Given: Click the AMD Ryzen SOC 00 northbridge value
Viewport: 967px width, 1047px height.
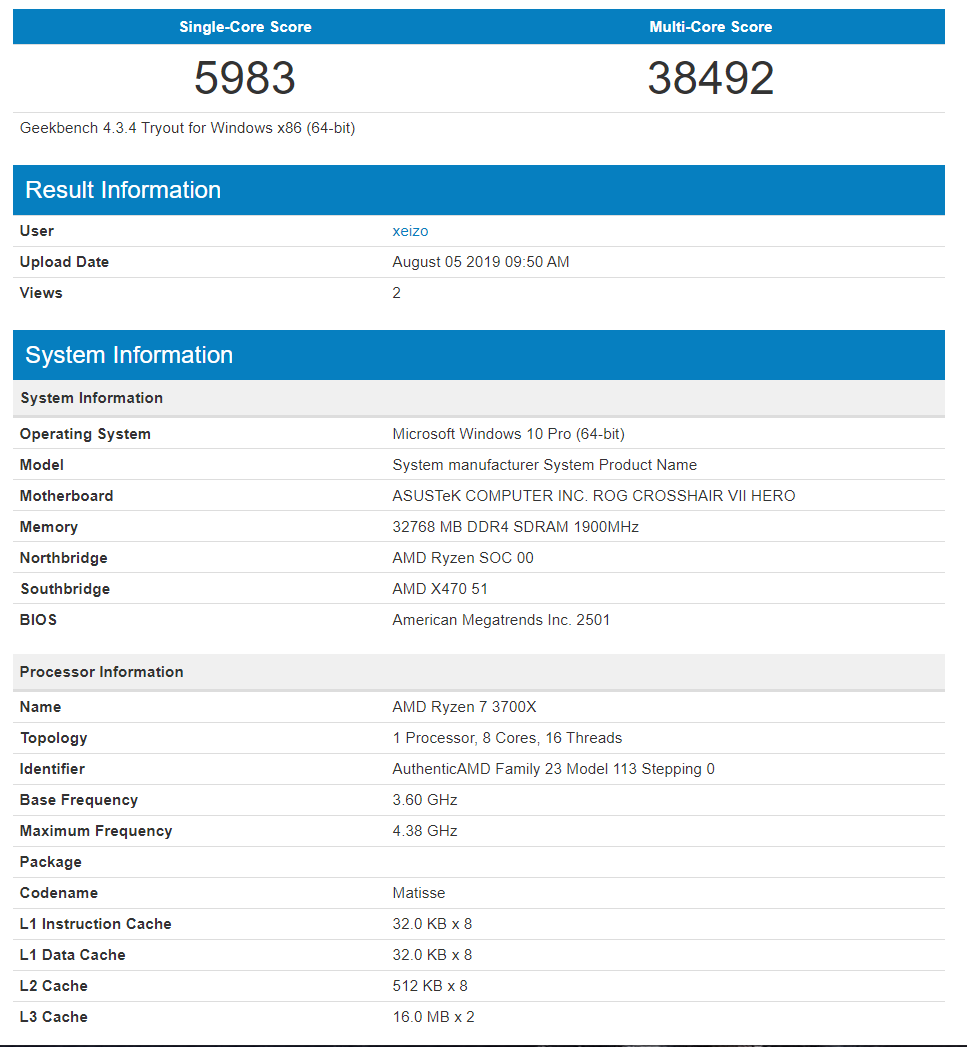Looking at the screenshot, I should click(463, 558).
